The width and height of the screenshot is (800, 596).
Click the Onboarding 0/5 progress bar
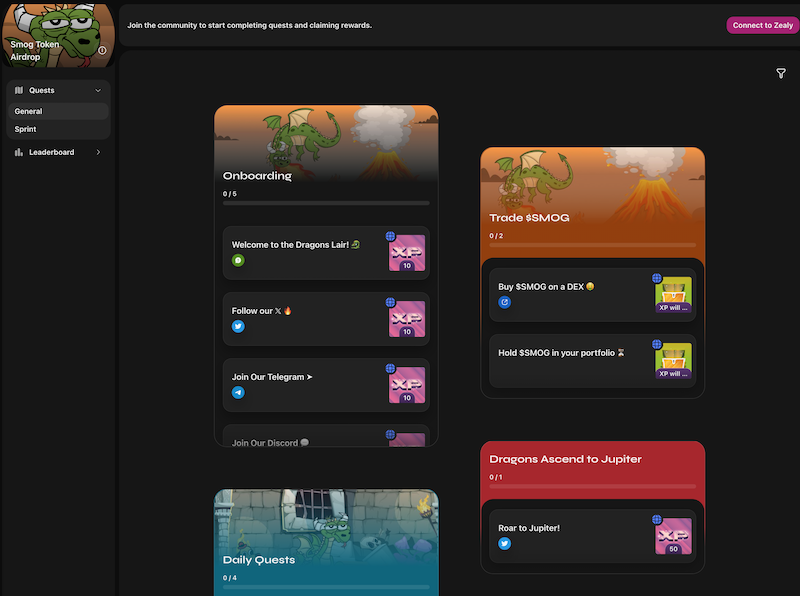click(x=326, y=203)
